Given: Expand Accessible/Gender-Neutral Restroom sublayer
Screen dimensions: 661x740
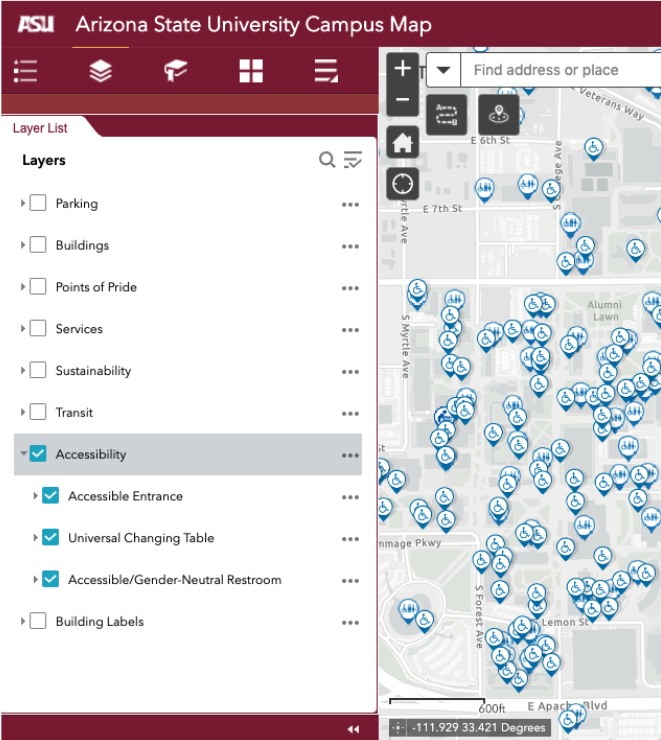Looking at the screenshot, I should [35, 579].
